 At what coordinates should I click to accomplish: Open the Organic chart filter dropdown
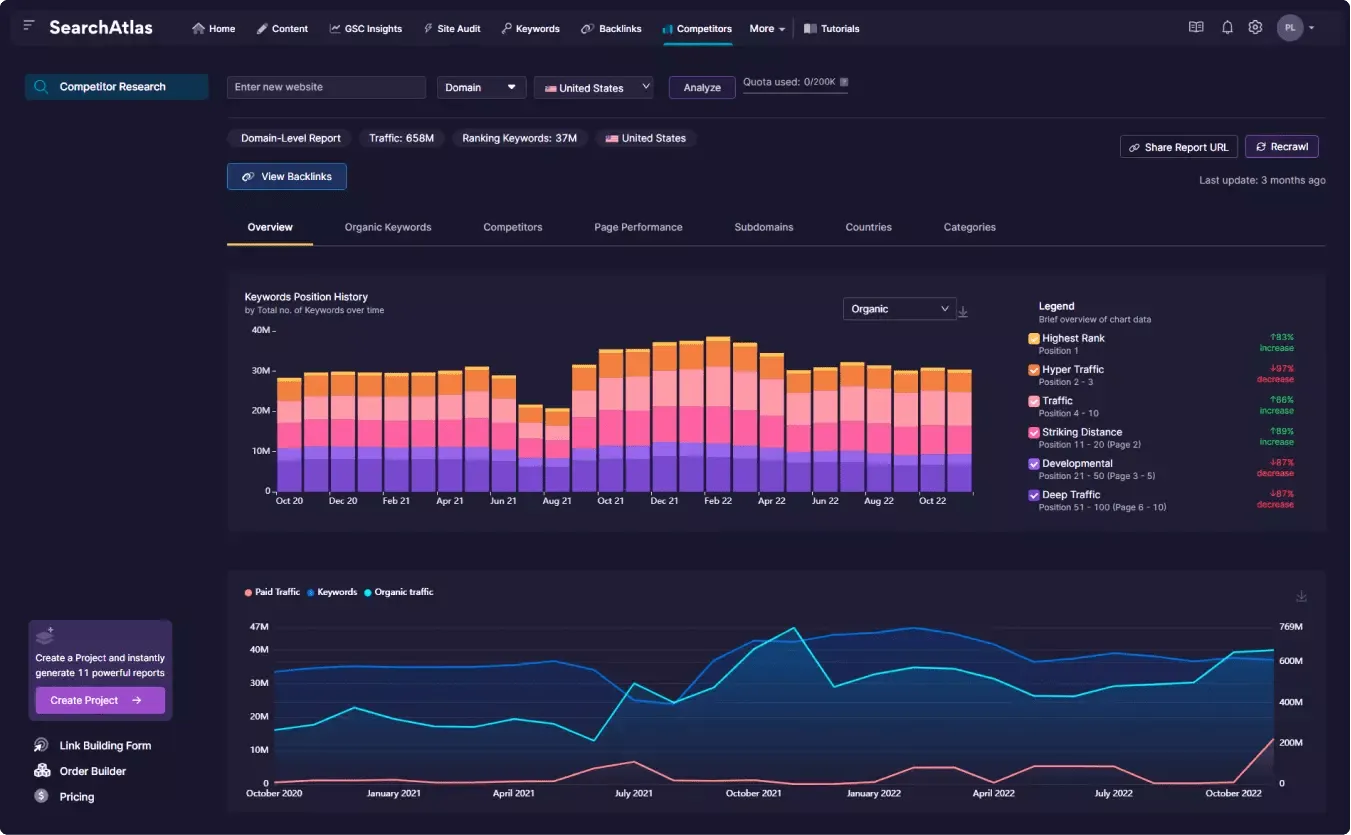coord(899,309)
